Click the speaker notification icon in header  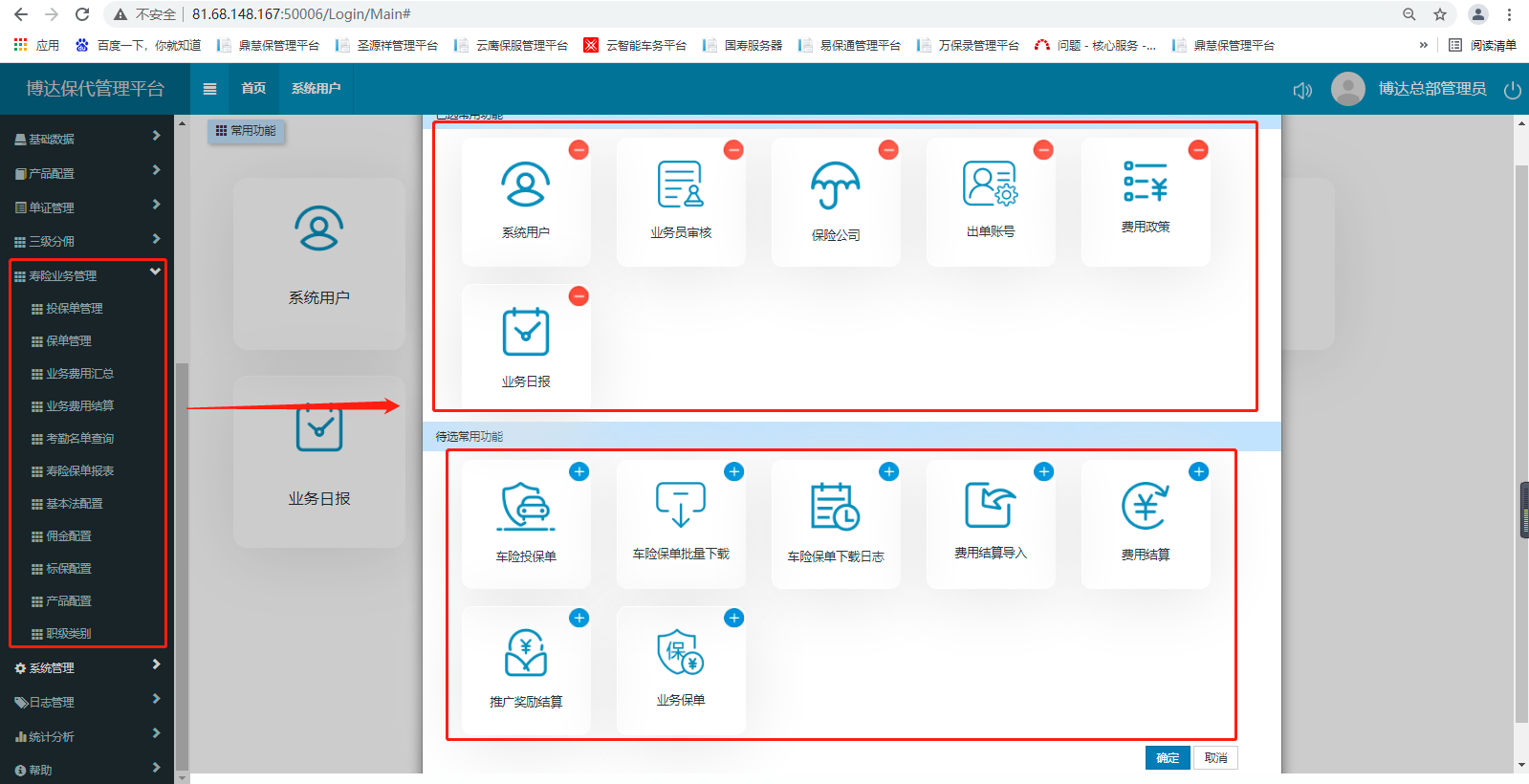[x=1302, y=90]
